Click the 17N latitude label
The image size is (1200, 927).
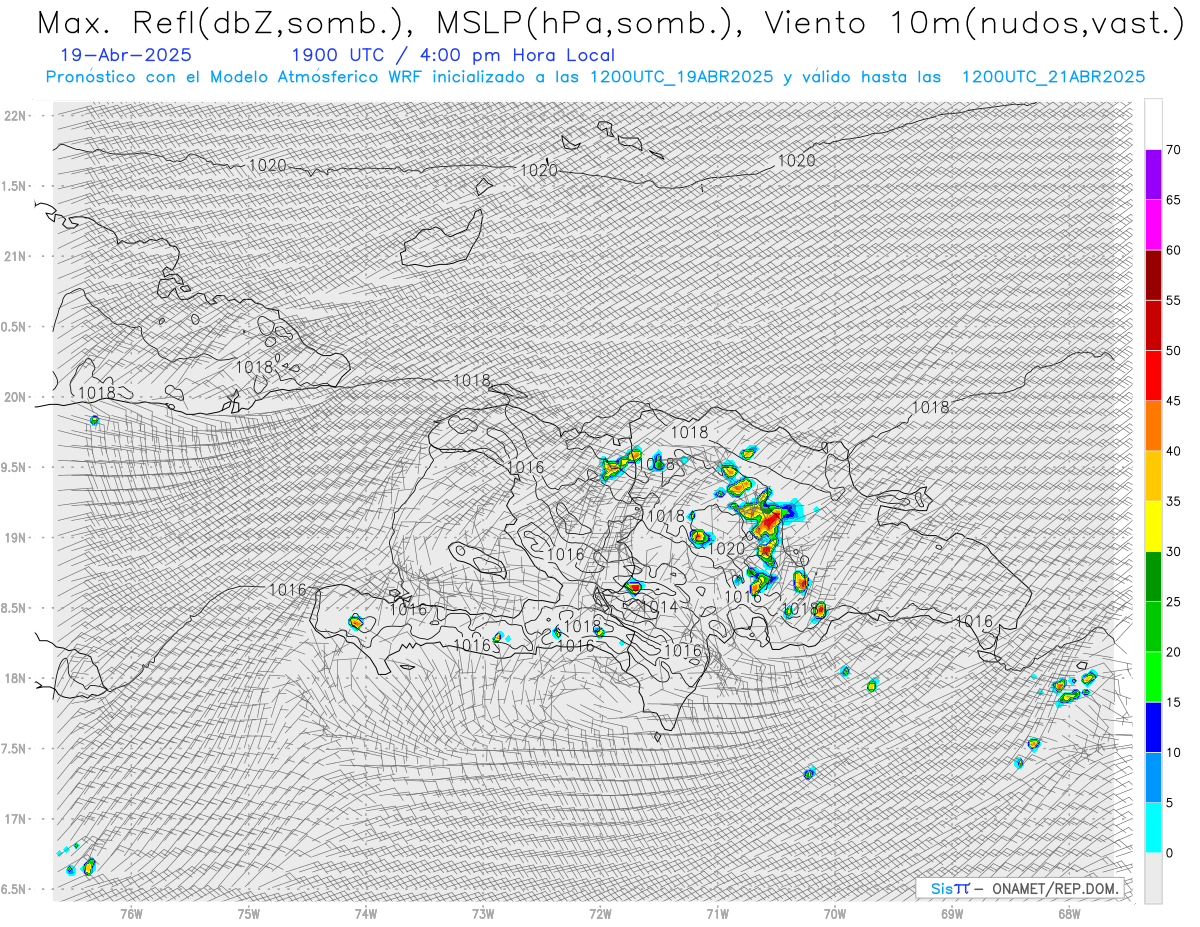click(14, 819)
